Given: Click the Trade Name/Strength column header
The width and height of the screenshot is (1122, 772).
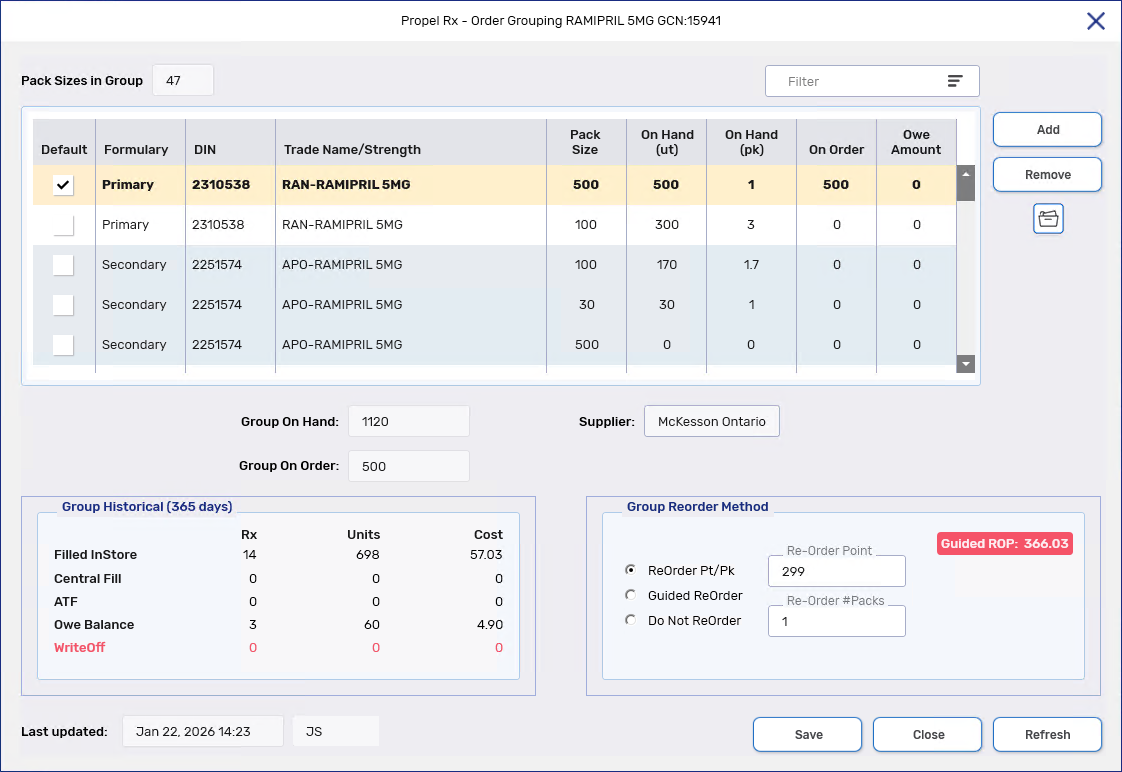Looking at the screenshot, I should click(x=352, y=150).
